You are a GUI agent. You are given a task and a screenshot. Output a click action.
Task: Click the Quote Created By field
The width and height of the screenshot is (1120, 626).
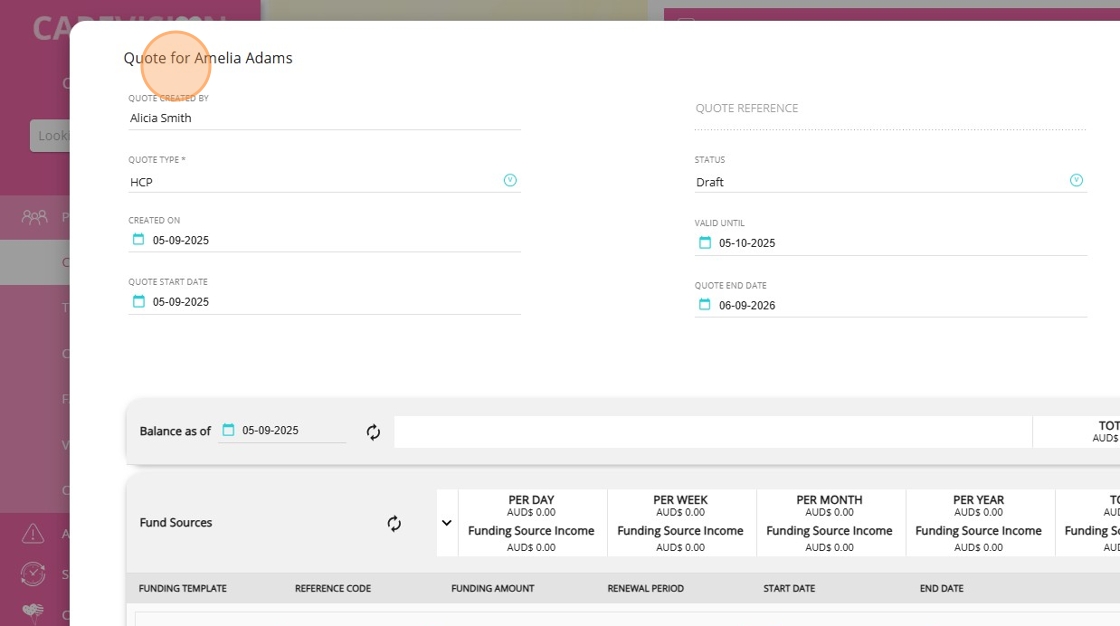[324, 118]
